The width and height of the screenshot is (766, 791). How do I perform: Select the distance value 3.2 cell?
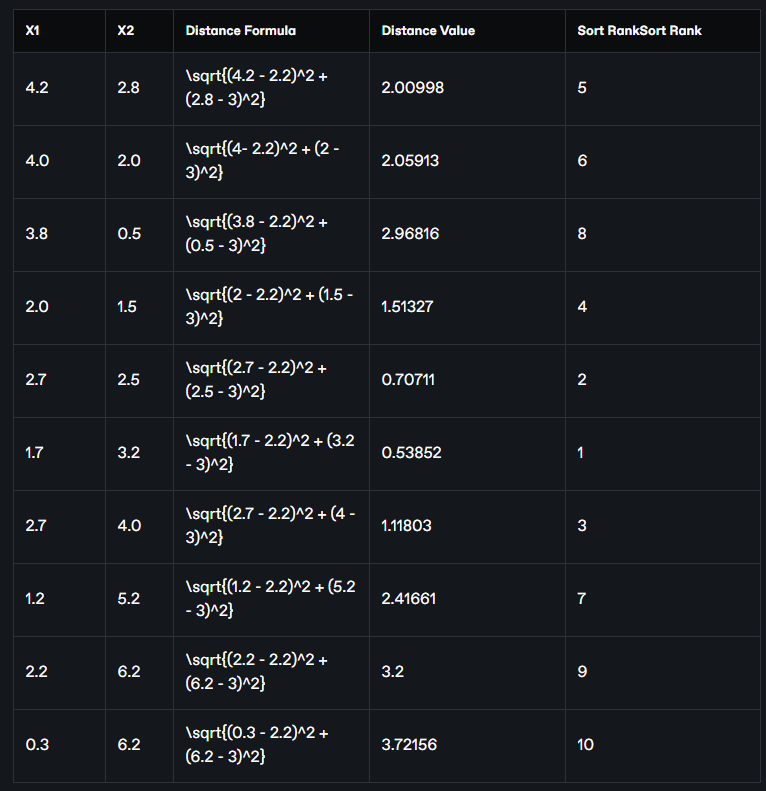pyautogui.click(x=391, y=672)
